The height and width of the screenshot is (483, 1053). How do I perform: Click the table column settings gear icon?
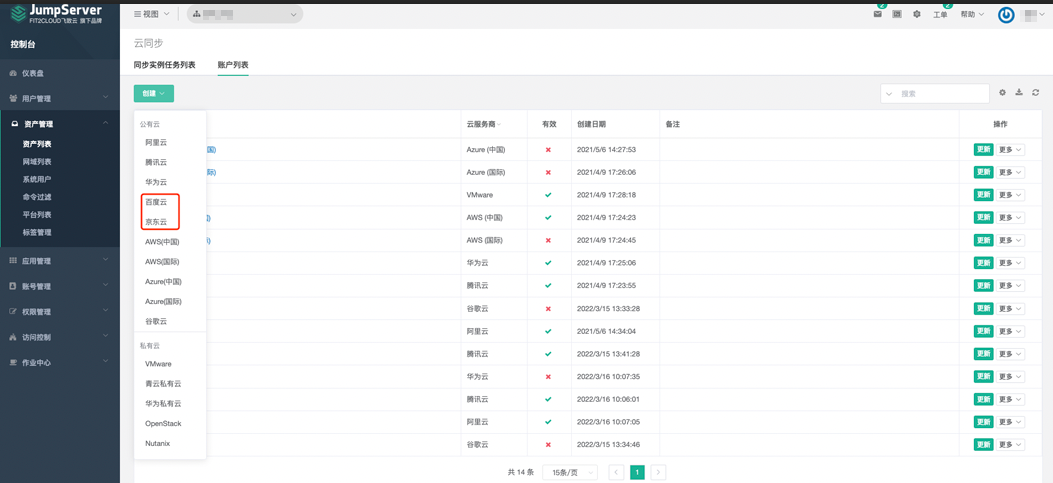(1002, 93)
